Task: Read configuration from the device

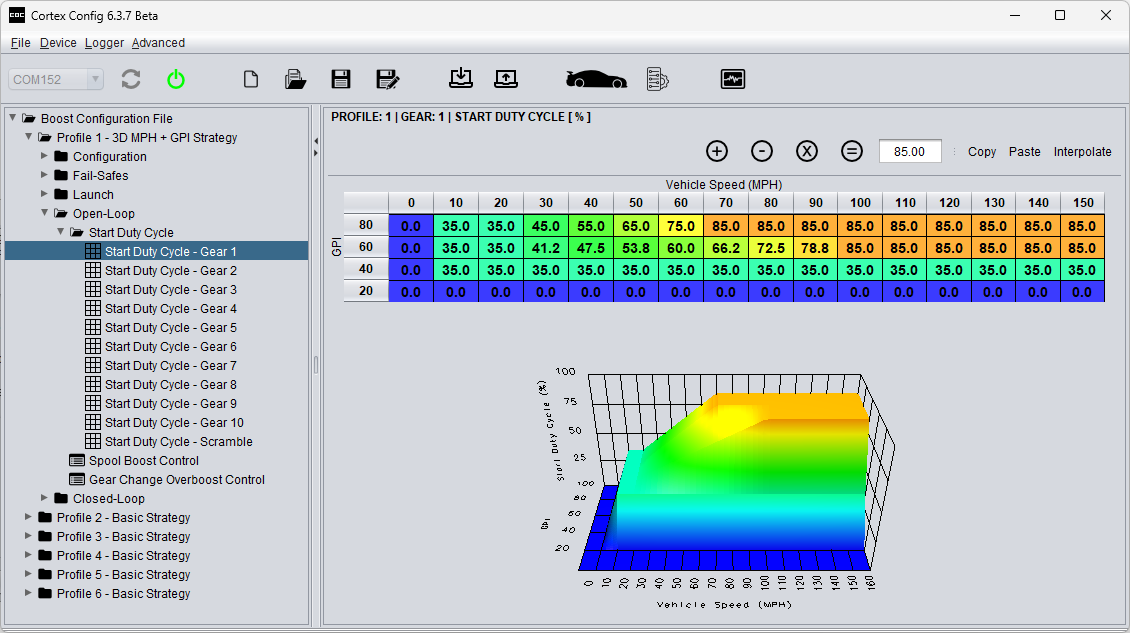Action: pos(460,77)
